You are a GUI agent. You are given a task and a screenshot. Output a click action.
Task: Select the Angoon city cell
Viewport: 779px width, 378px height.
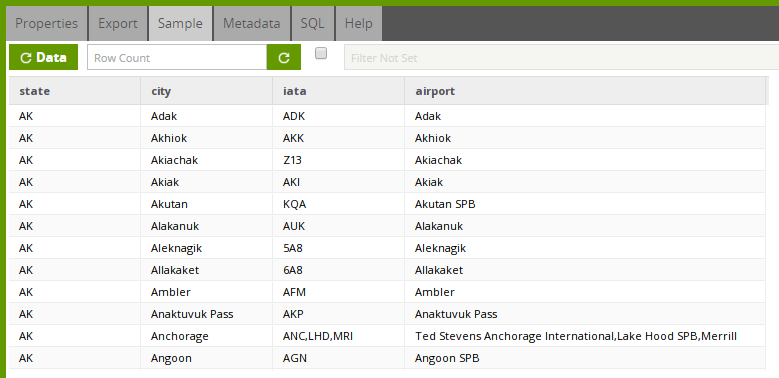[207, 358]
